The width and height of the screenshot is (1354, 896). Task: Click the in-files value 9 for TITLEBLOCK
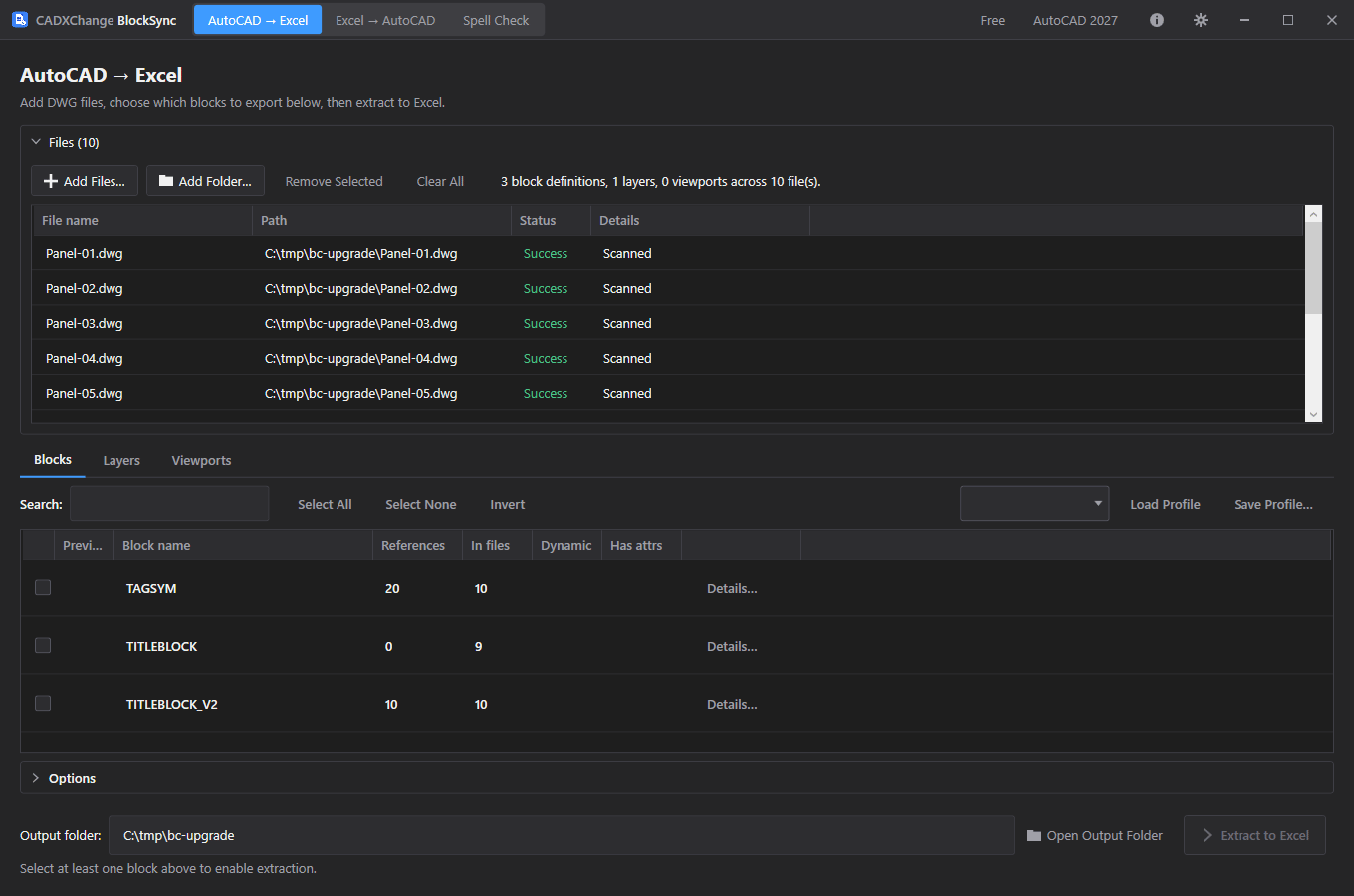(x=479, y=646)
